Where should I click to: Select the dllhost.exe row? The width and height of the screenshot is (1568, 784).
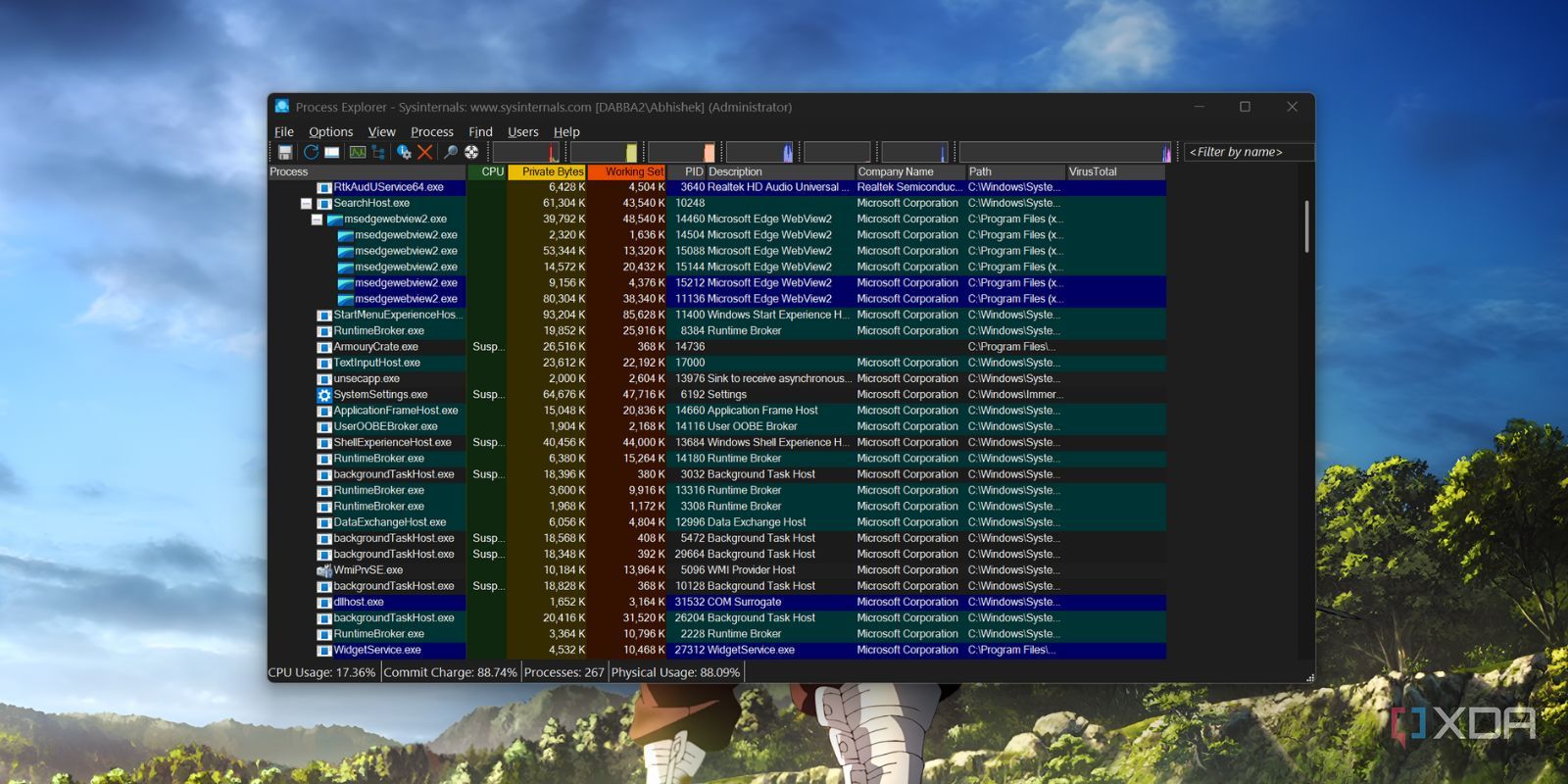717,603
